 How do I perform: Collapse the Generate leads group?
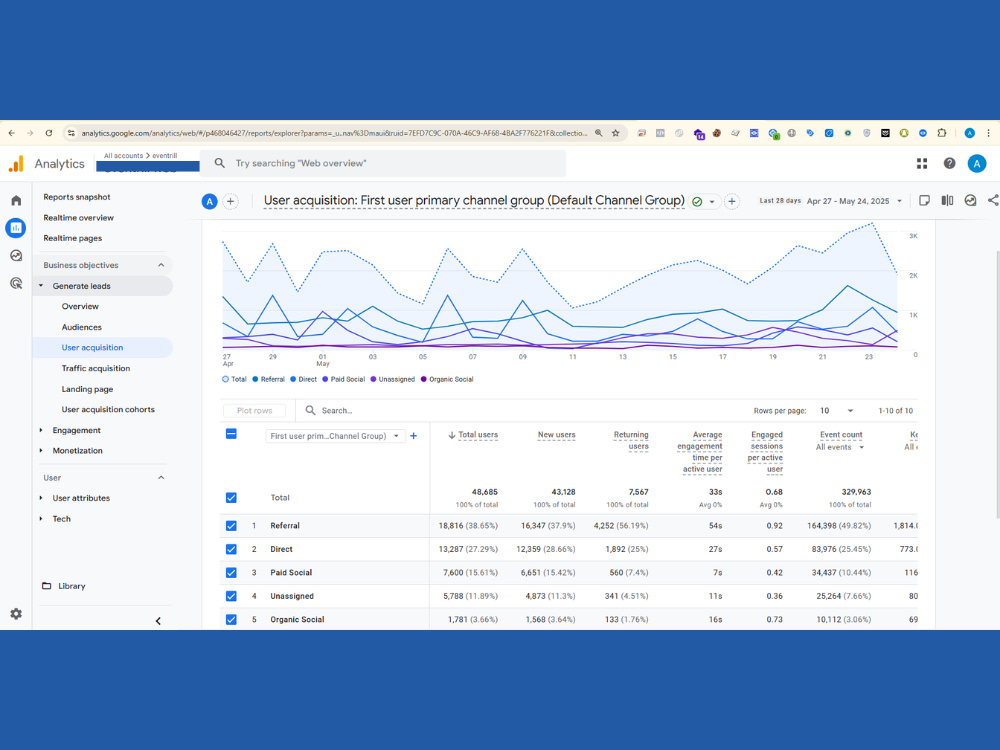pyautogui.click(x=41, y=286)
